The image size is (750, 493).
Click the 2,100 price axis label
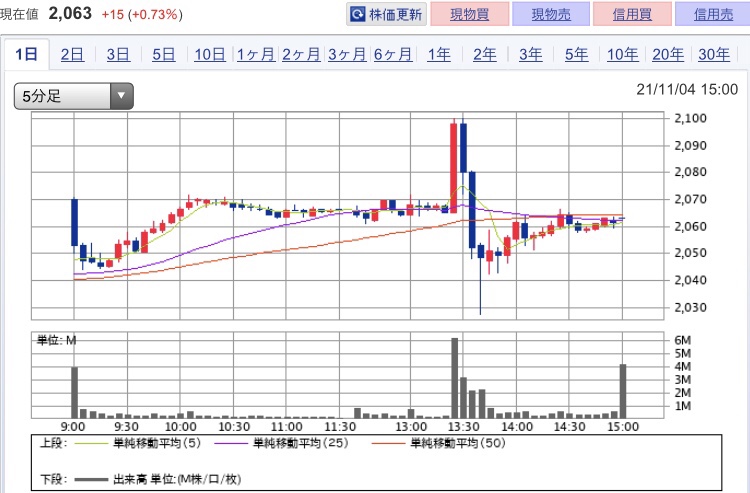pos(690,118)
